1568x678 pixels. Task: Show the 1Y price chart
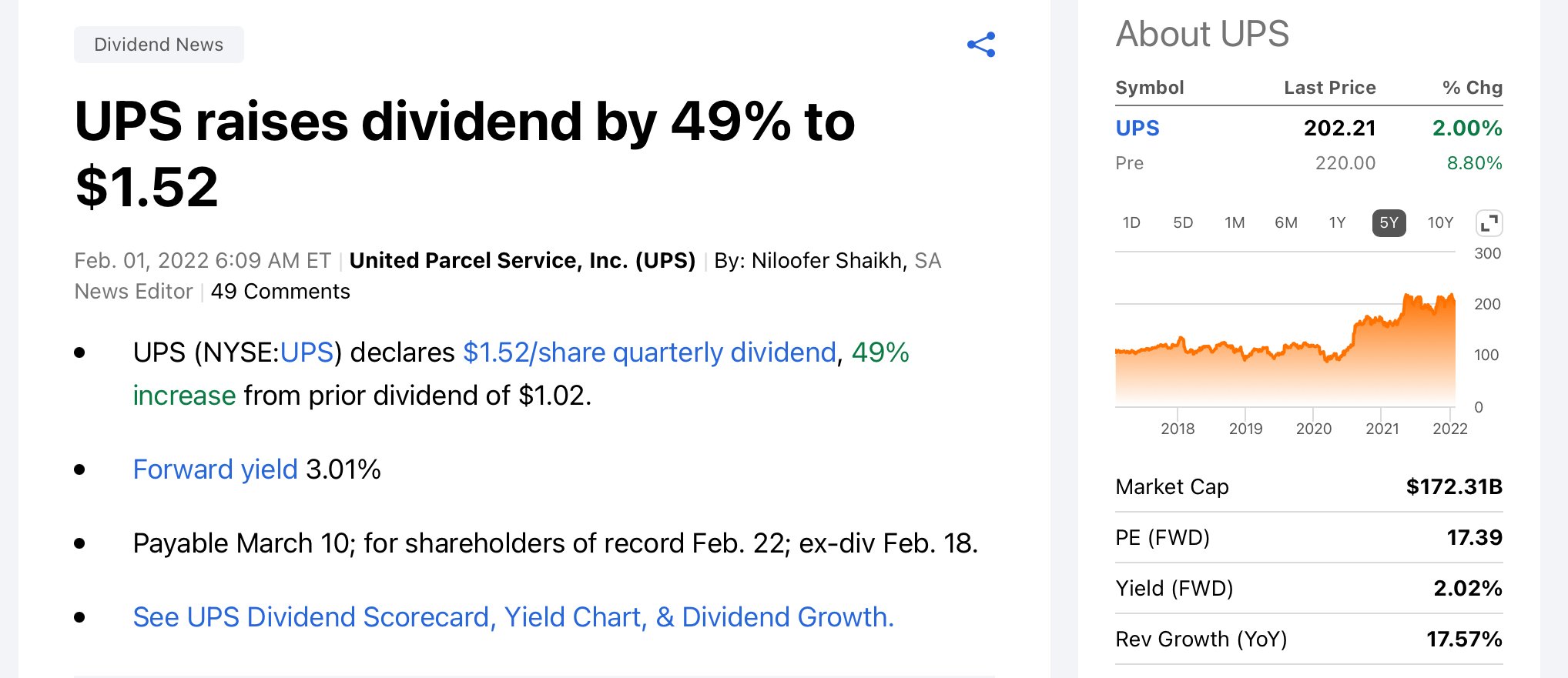click(1337, 223)
